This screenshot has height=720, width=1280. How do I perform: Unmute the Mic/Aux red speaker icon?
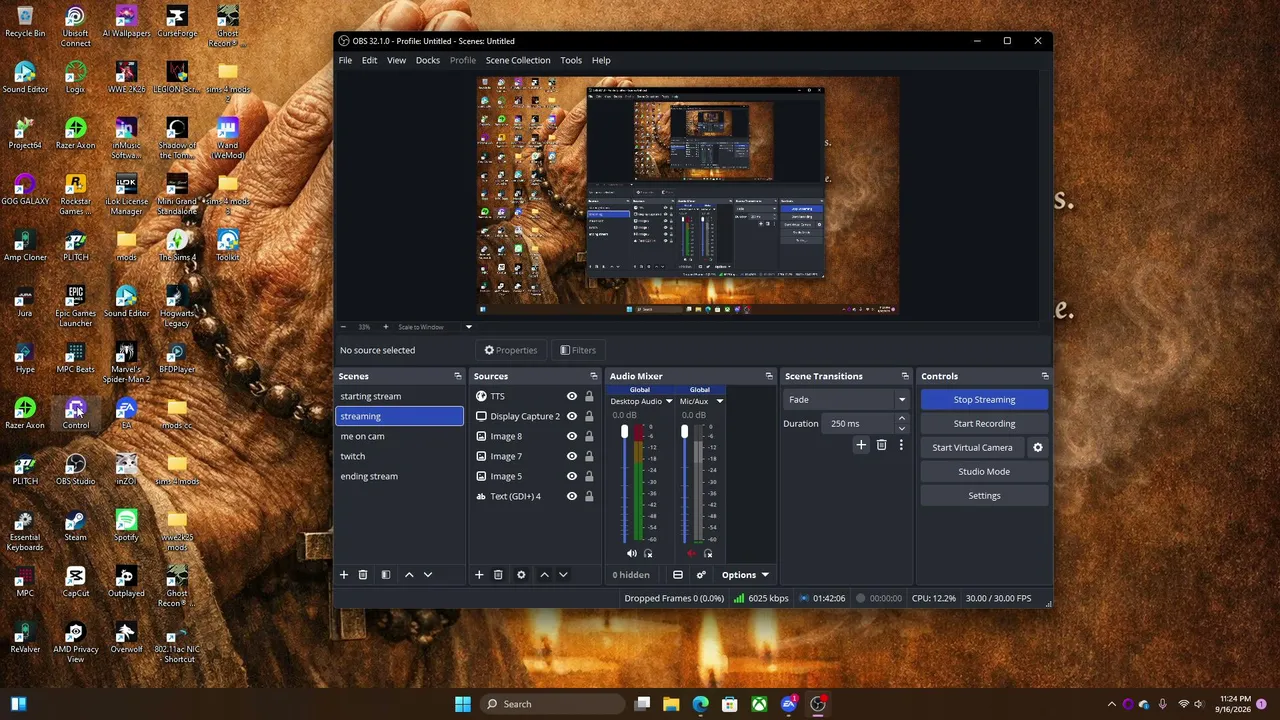pos(691,553)
